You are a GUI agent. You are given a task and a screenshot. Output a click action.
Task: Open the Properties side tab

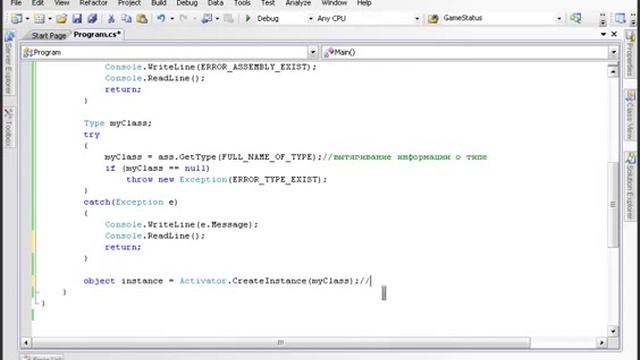(631, 54)
